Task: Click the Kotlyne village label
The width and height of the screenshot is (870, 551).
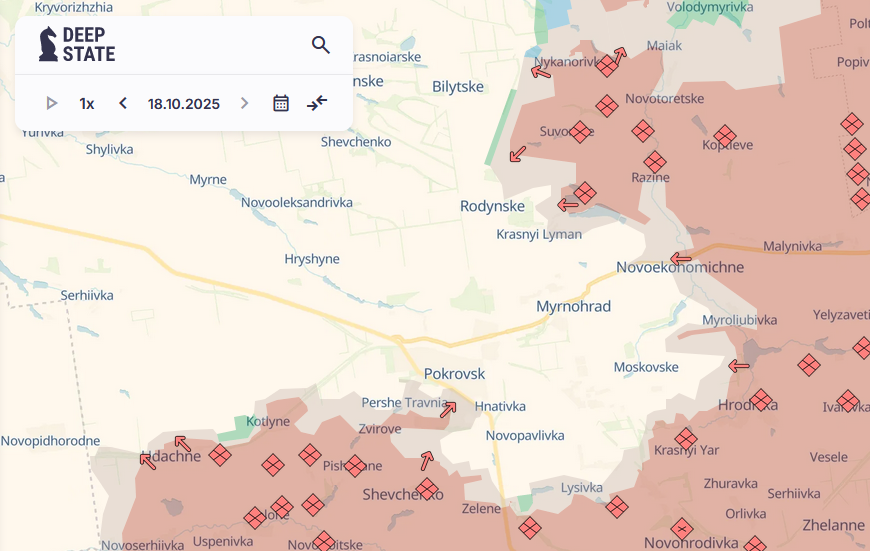Action: coord(268,422)
